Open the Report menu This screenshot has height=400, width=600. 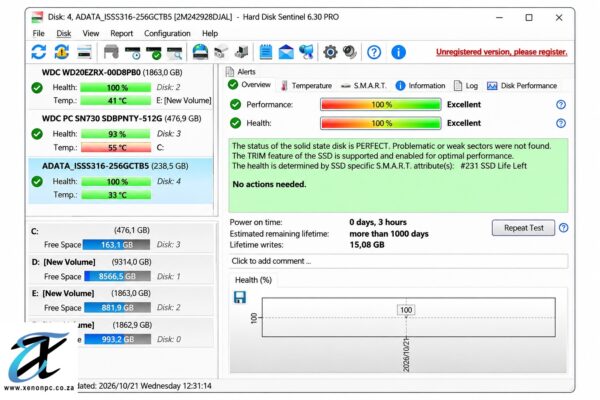point(121,33)
